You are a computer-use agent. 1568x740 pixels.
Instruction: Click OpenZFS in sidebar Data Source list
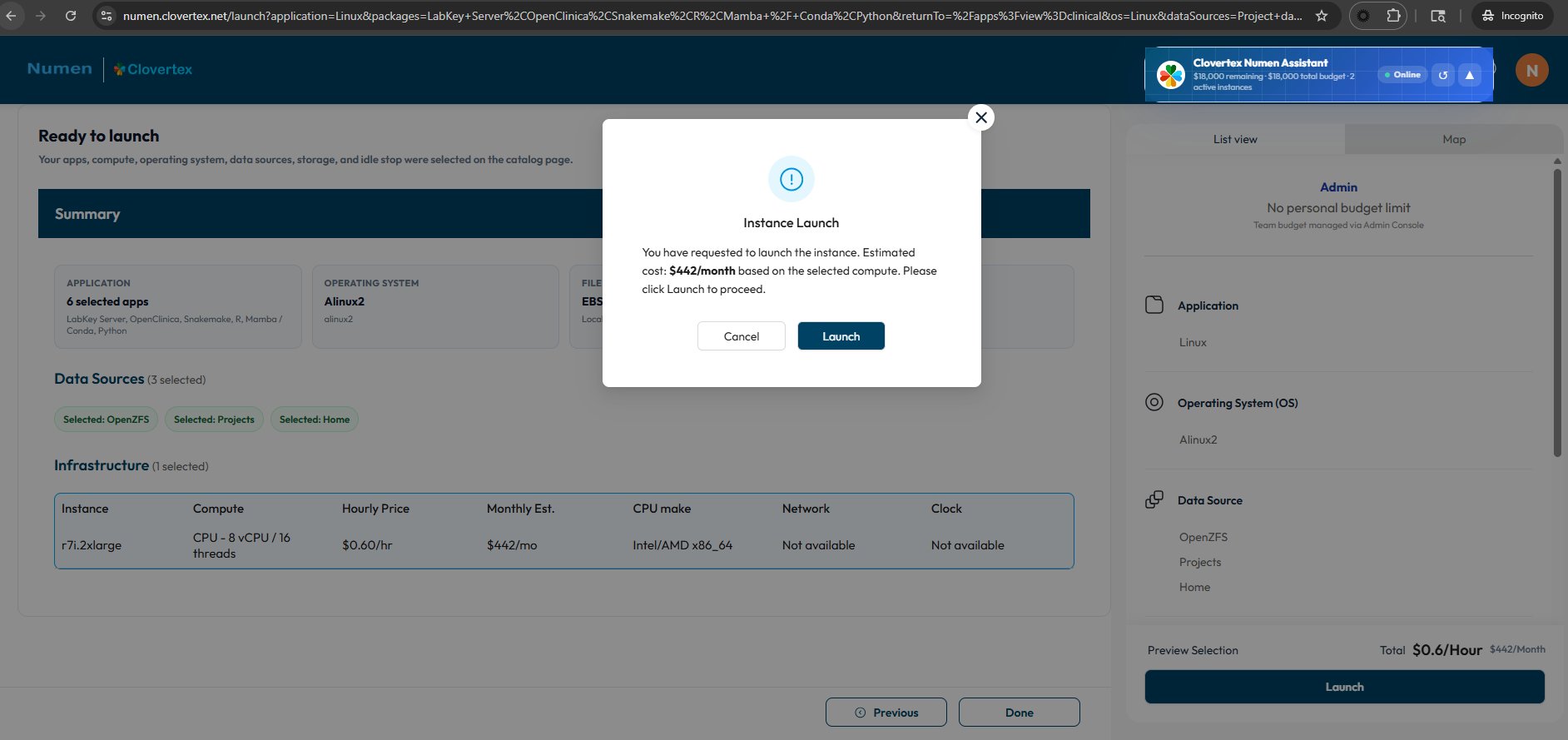tap(1203, 537)
